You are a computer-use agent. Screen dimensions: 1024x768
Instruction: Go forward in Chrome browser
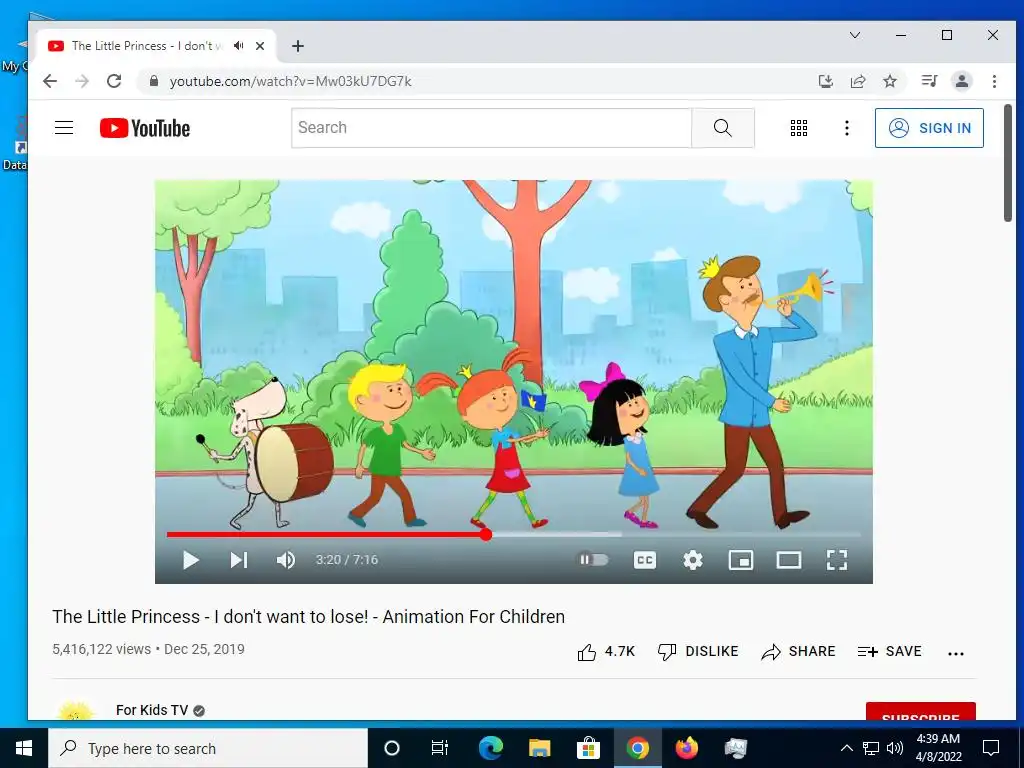82,81
